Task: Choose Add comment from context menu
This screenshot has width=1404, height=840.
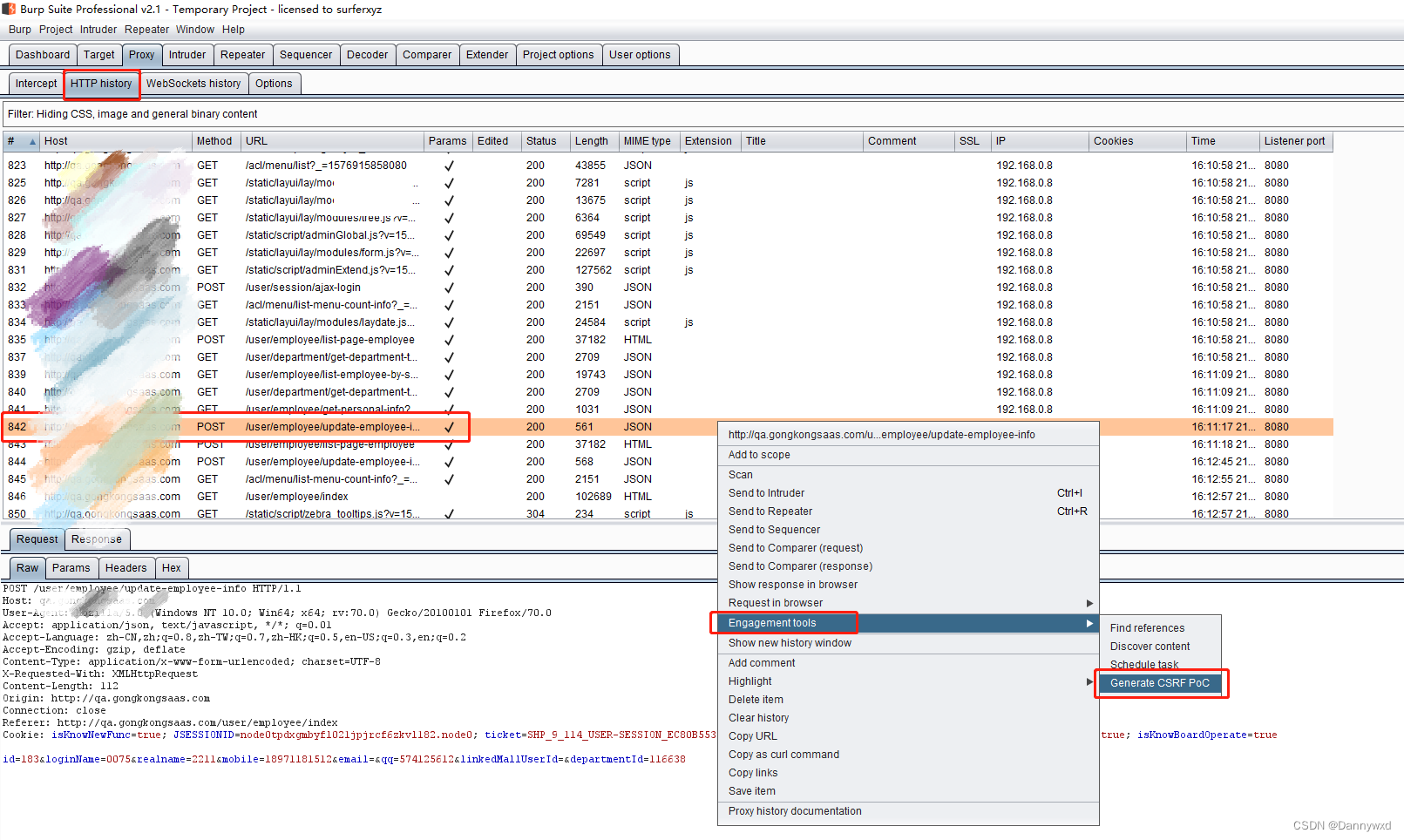Action: [x=908, y=663]
